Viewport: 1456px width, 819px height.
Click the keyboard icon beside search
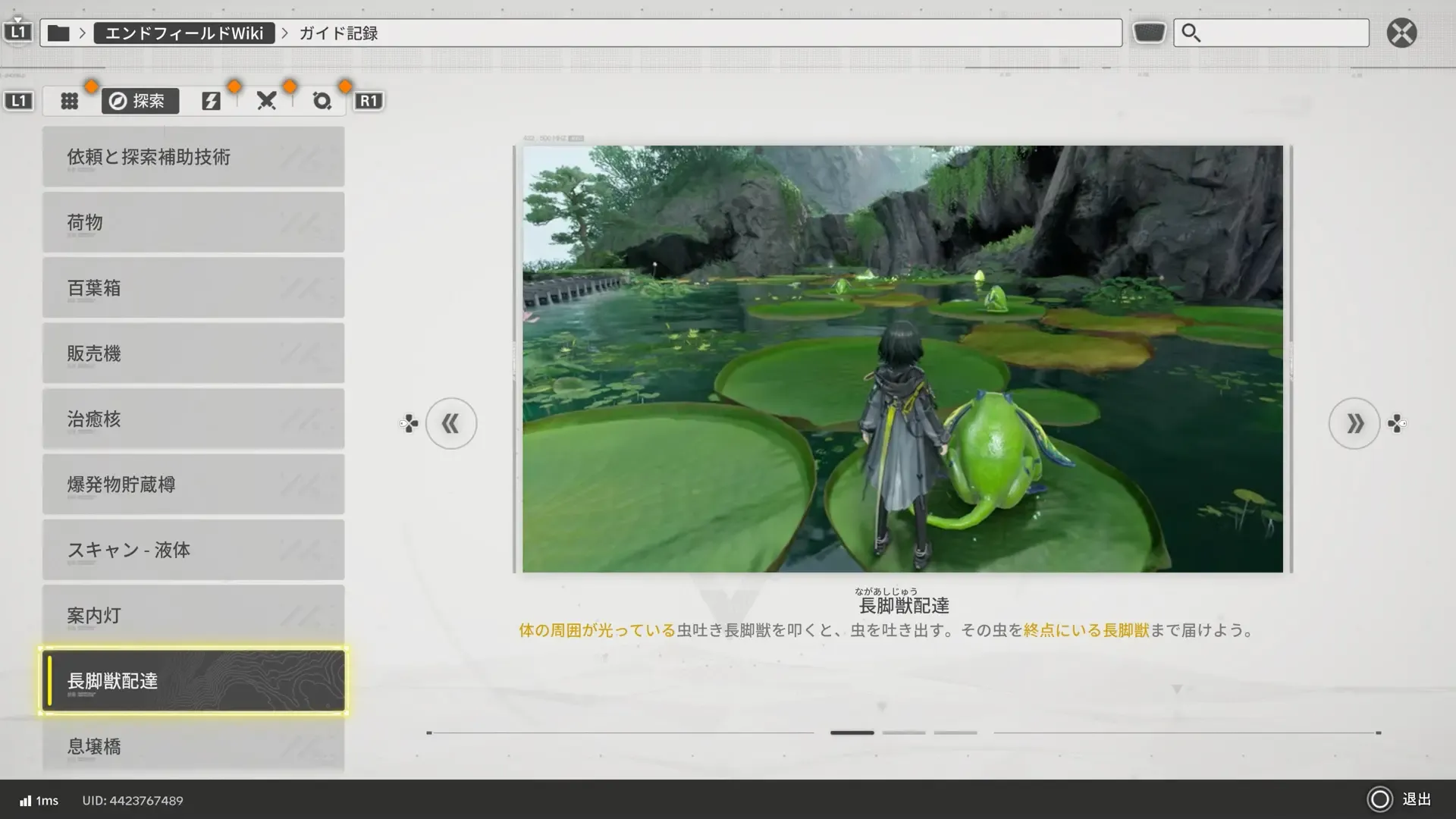pos(1149,33)
